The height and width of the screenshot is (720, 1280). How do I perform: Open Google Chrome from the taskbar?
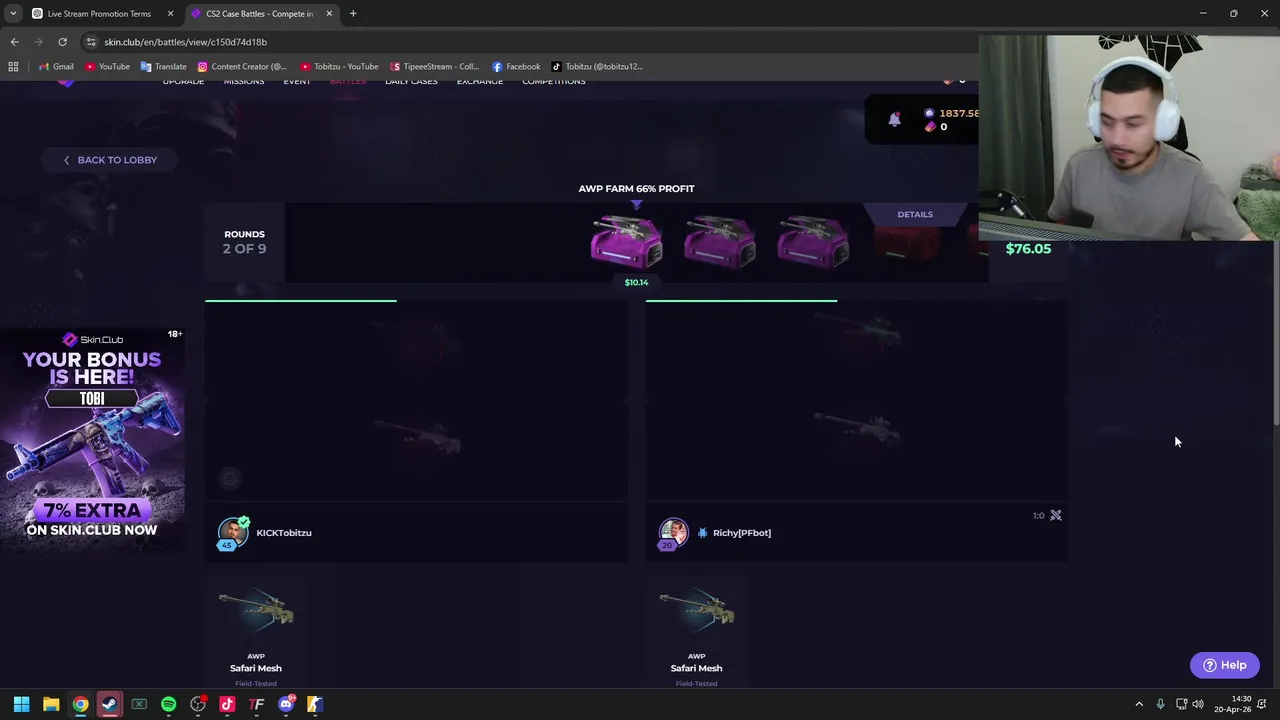pyautogui.click(x=80, y=704)
